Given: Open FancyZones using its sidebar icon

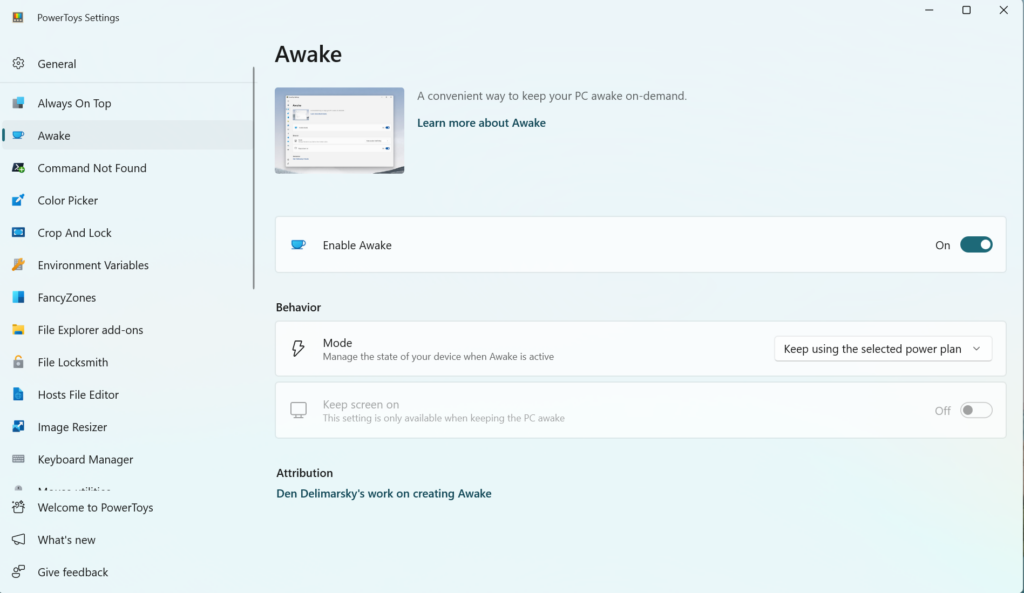Looking at the screenshot, I should (x=20, y=297).
